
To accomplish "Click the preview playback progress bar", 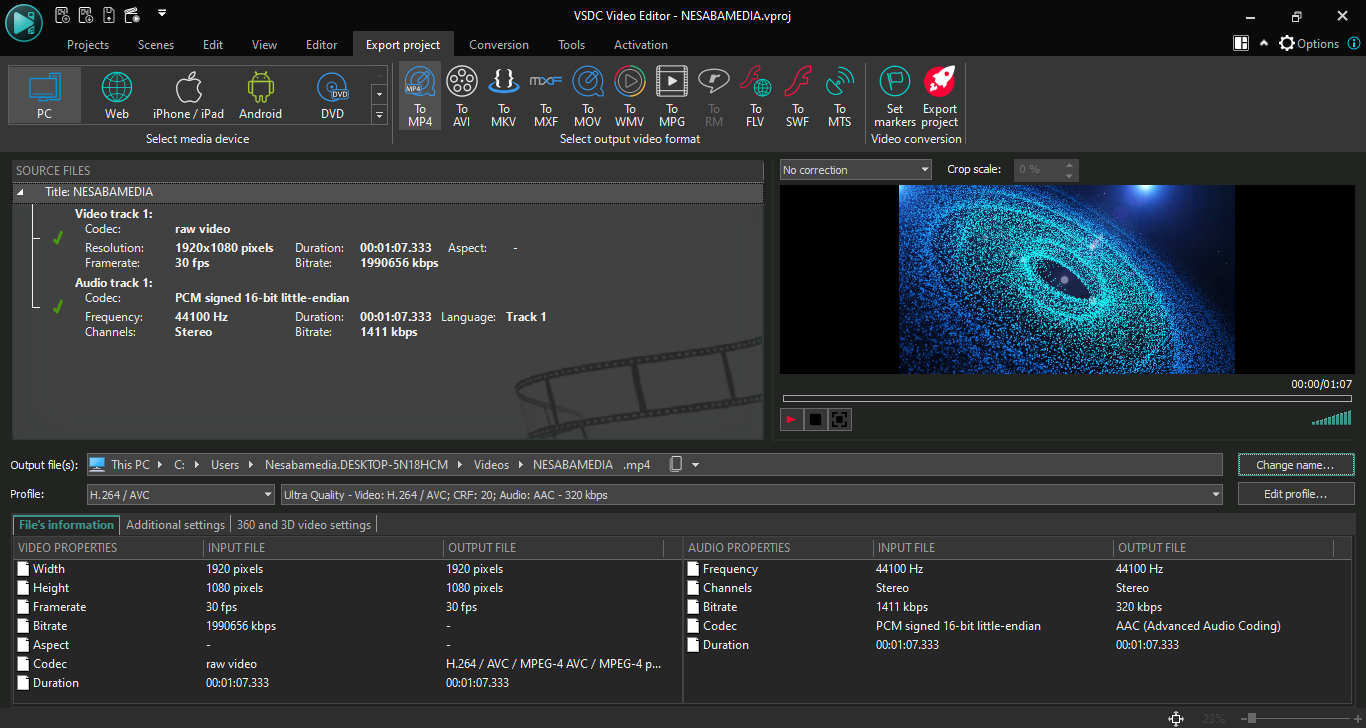I will (1066, 398).
